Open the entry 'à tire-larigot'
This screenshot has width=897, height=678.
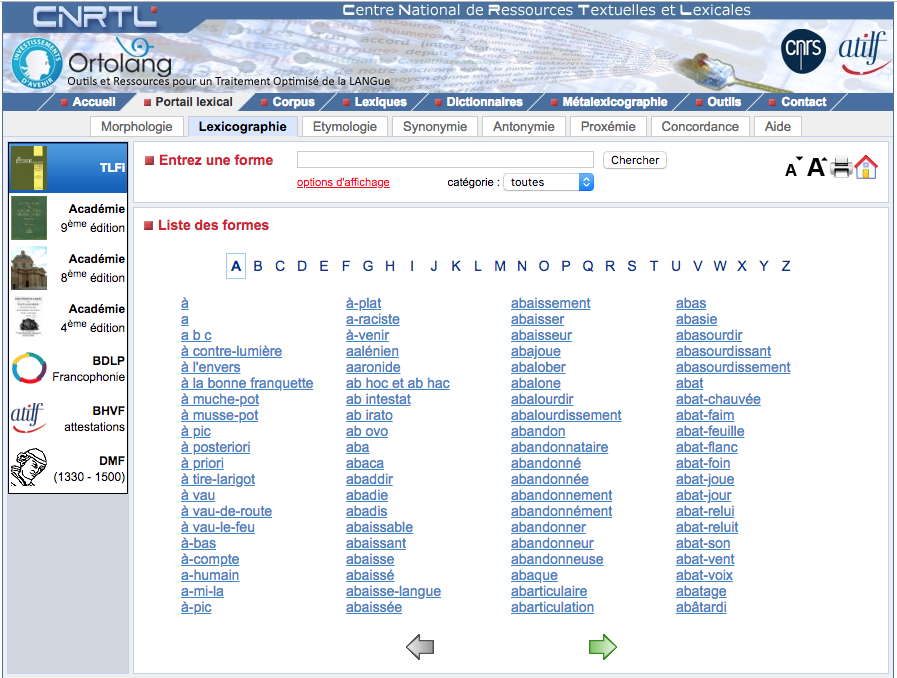pyautogui.click(x=218, y=479)
